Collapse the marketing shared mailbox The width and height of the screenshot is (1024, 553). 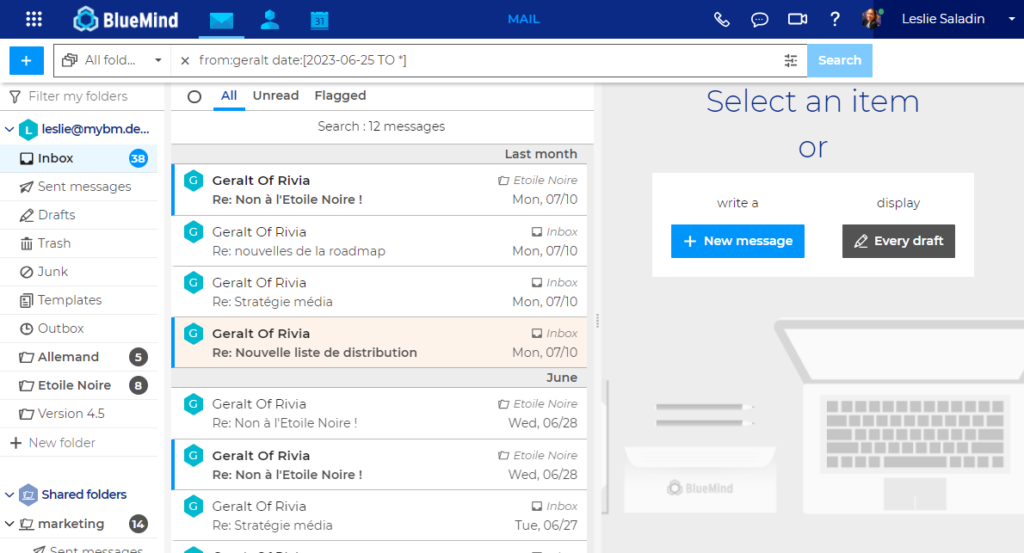pos(9,524)
